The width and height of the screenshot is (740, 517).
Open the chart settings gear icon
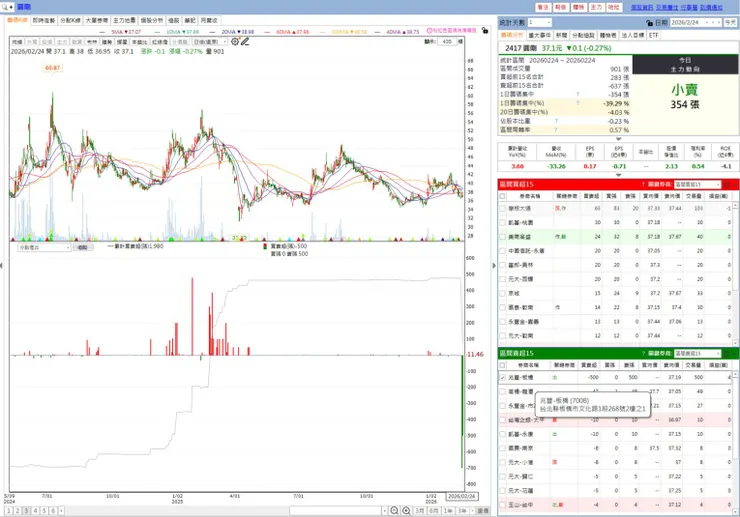(x=235, y=42)
